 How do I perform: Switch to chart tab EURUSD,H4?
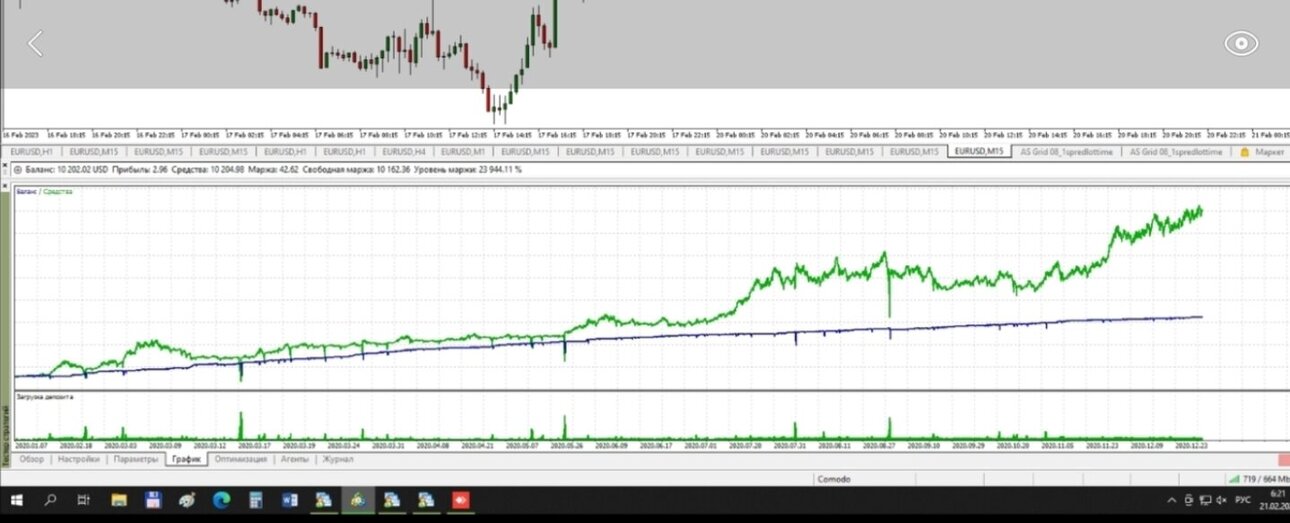(x=403, y=152)
